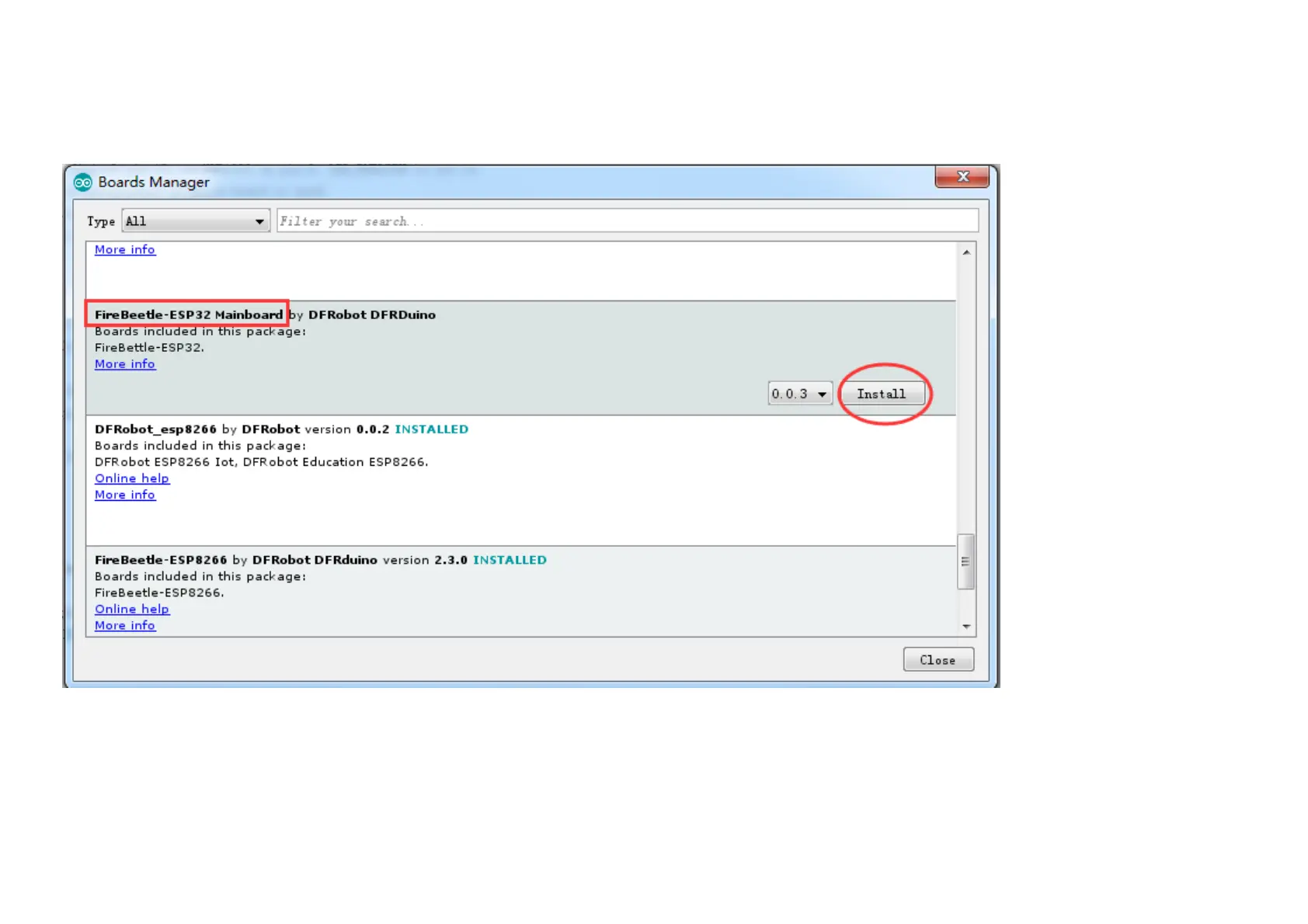Image resolution: width=1308 pixels, height=924 pixels.
Task: Click the scrollbar up arrow
Action: (x=966, y=252)
